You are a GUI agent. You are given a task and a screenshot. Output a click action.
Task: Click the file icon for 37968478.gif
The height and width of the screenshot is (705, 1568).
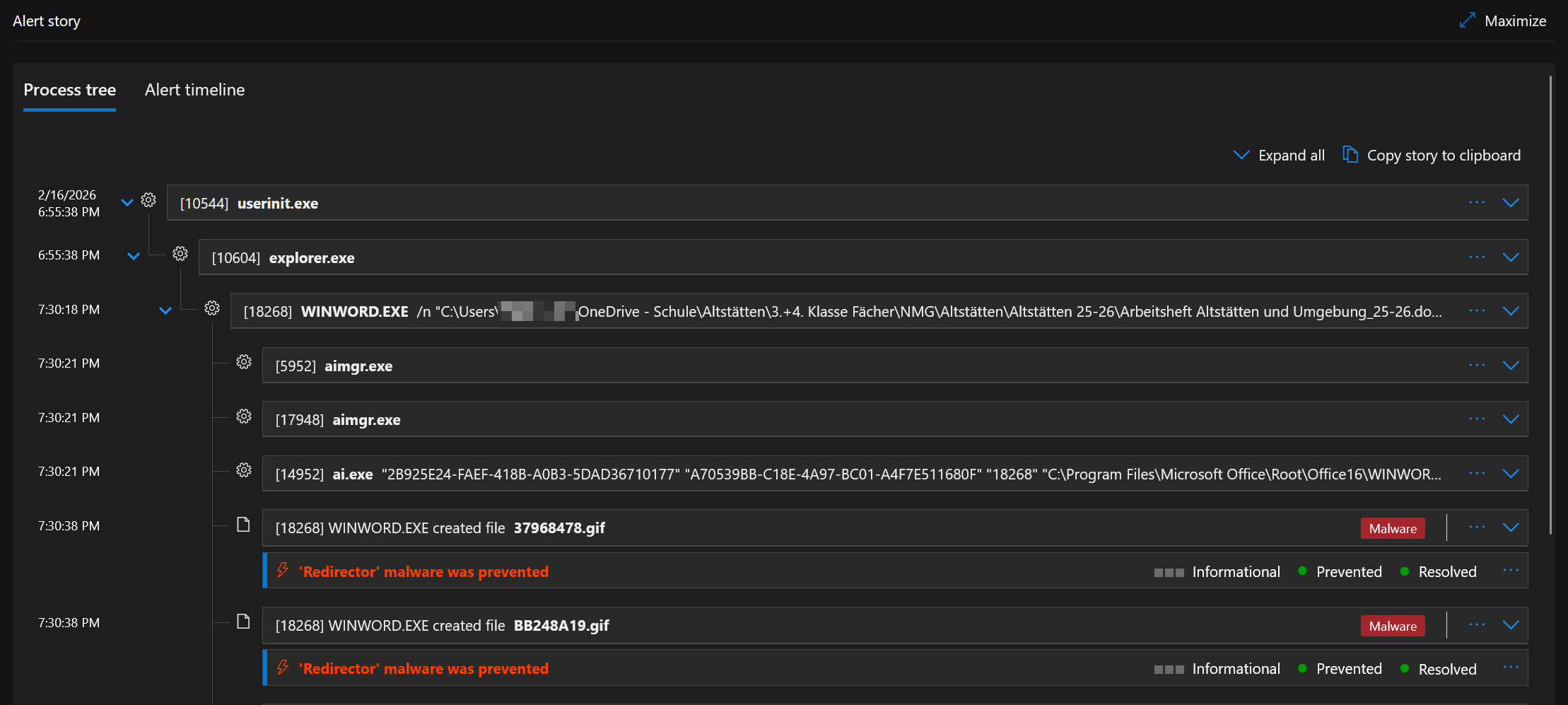pyautogui.click(x=243, y=525)
